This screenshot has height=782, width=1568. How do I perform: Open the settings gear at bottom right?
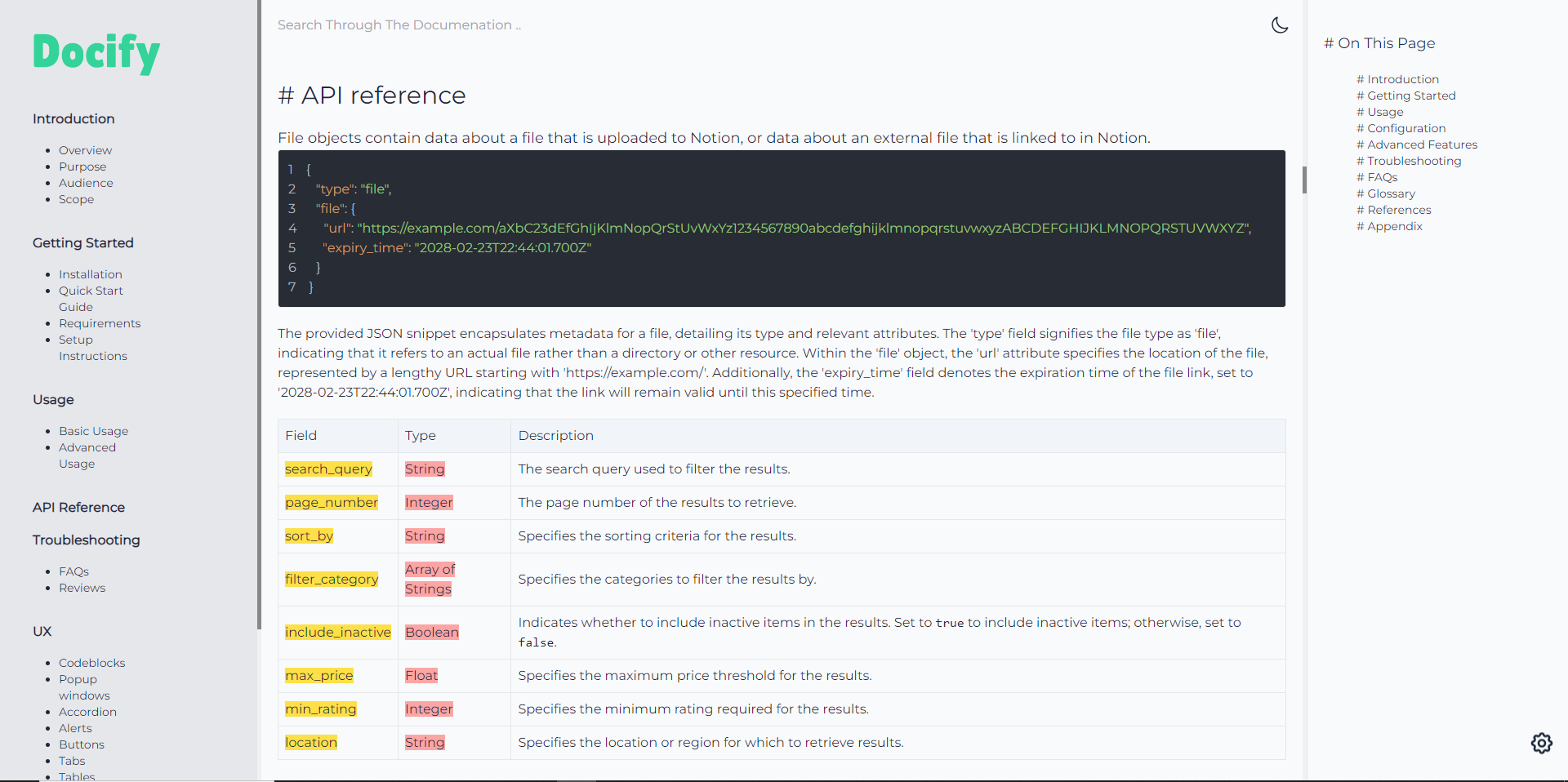pyautogui.click(x=1541, y=744)
